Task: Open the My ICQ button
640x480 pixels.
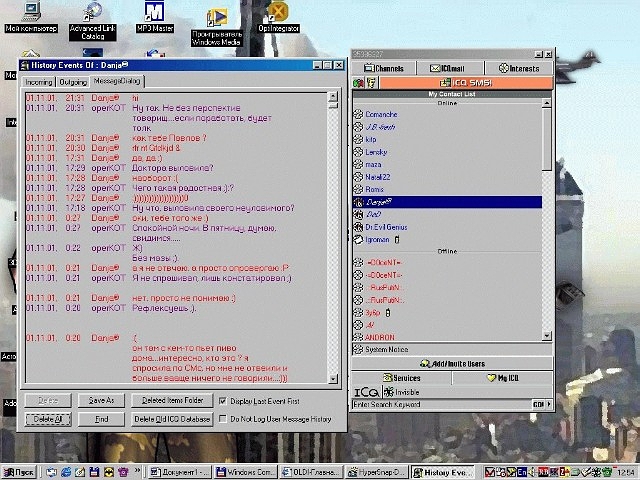Action: [x=502, y=378]
